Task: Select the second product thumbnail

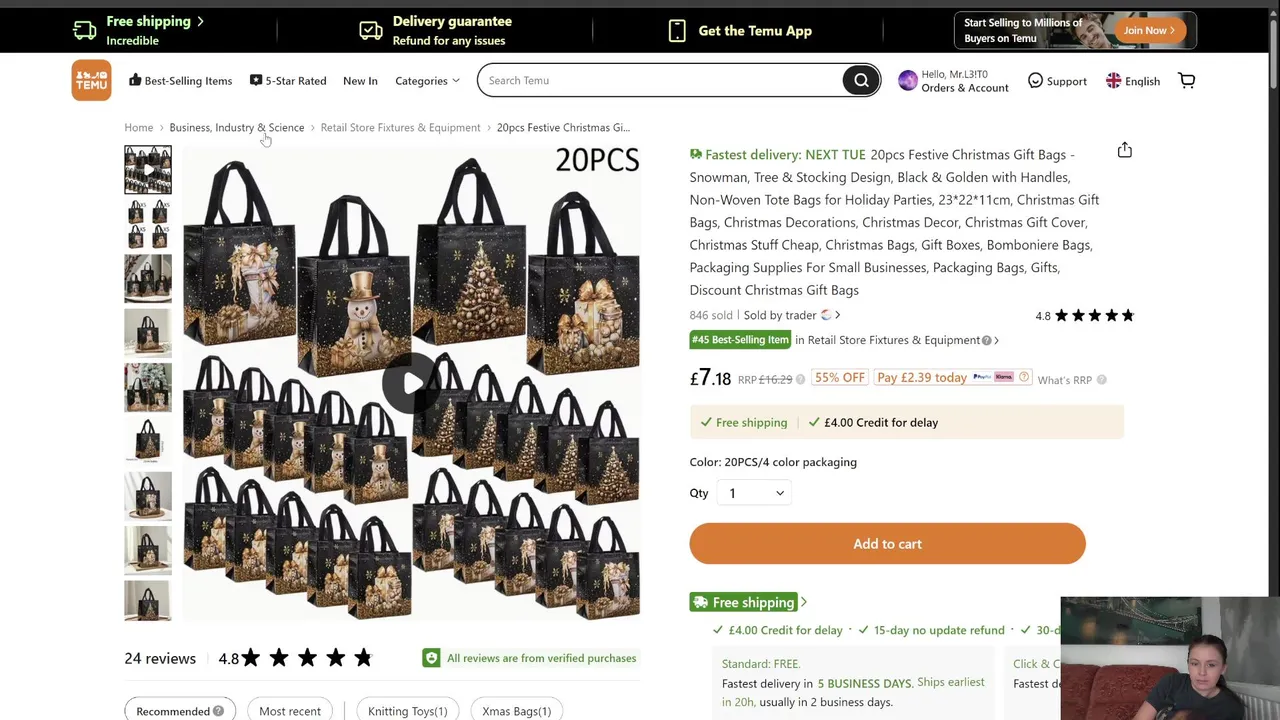Action: coord(148,224)
